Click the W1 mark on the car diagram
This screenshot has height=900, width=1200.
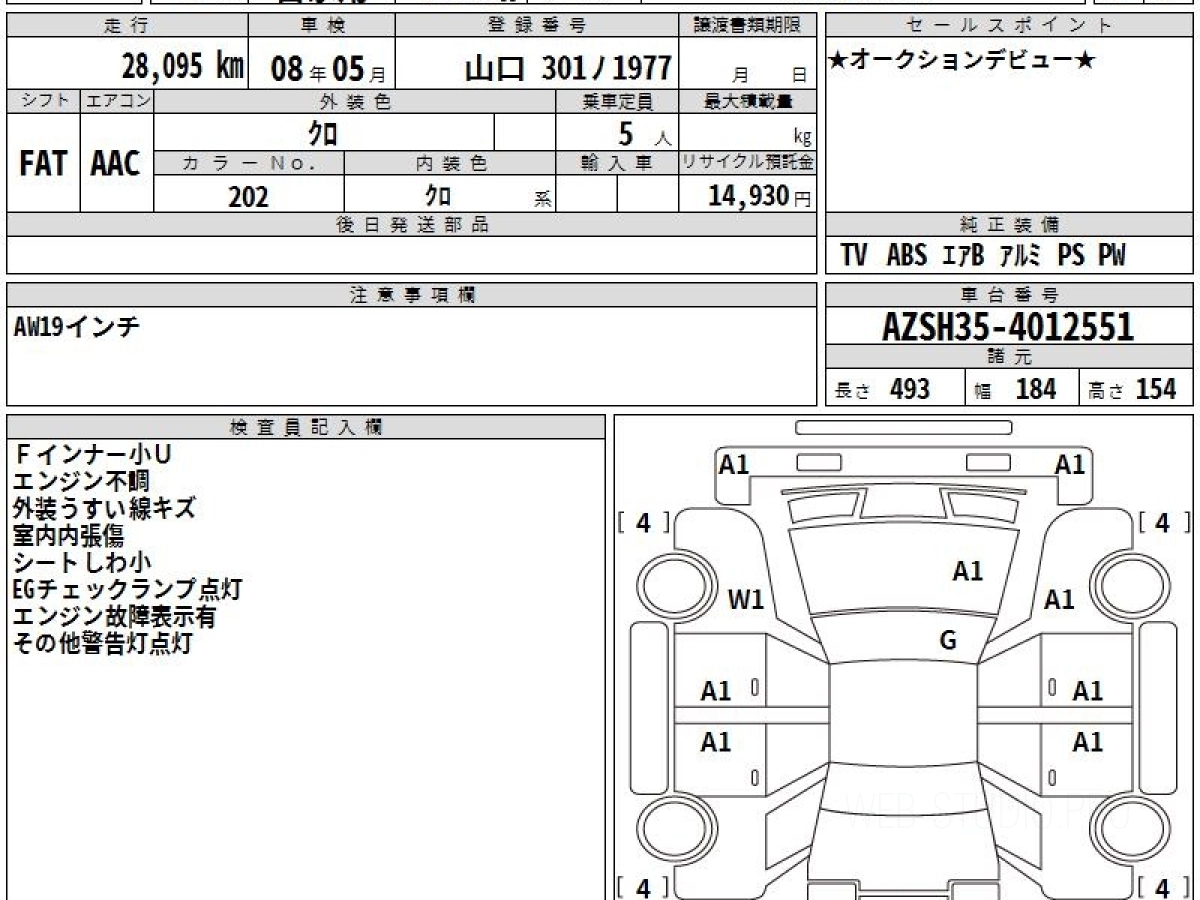(x=746, y=600)
